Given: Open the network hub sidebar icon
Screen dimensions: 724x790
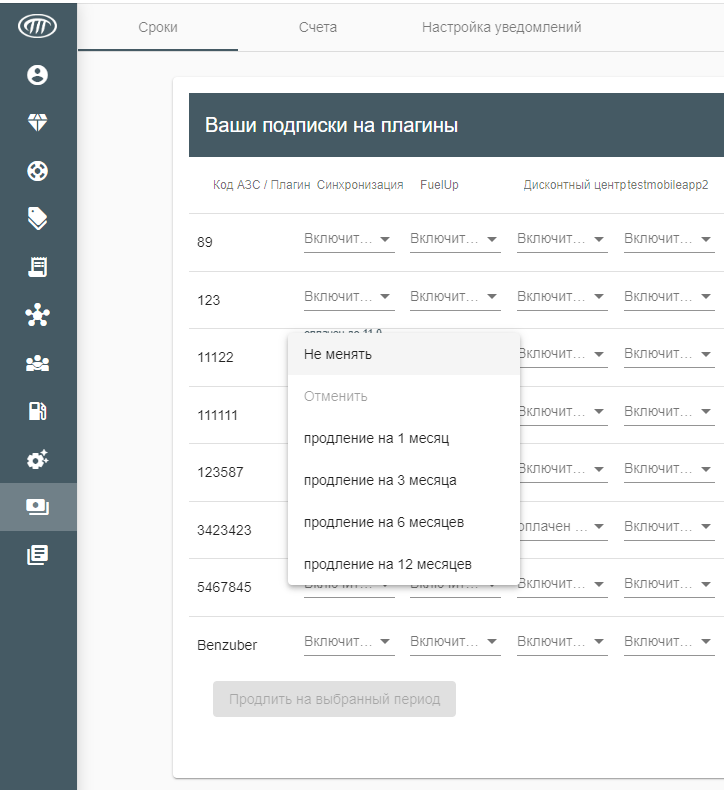Looking at the screenshot, I should pyautogui.click(x=37, y=315).
